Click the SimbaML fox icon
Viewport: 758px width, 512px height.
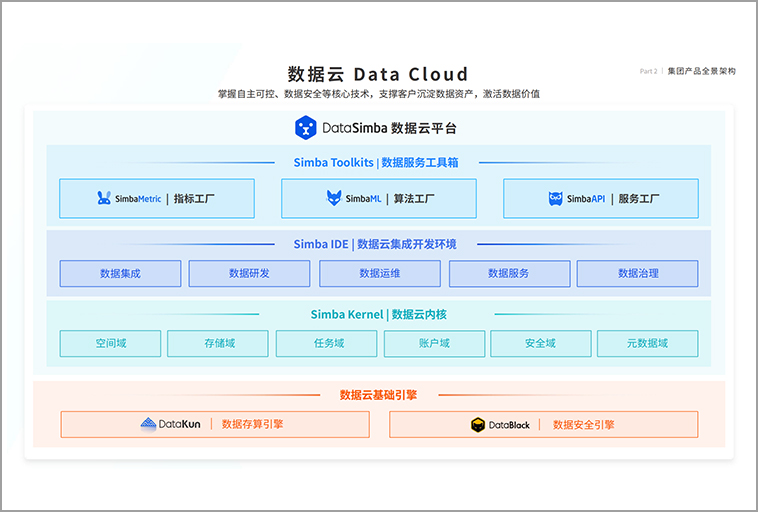[334, 198]
